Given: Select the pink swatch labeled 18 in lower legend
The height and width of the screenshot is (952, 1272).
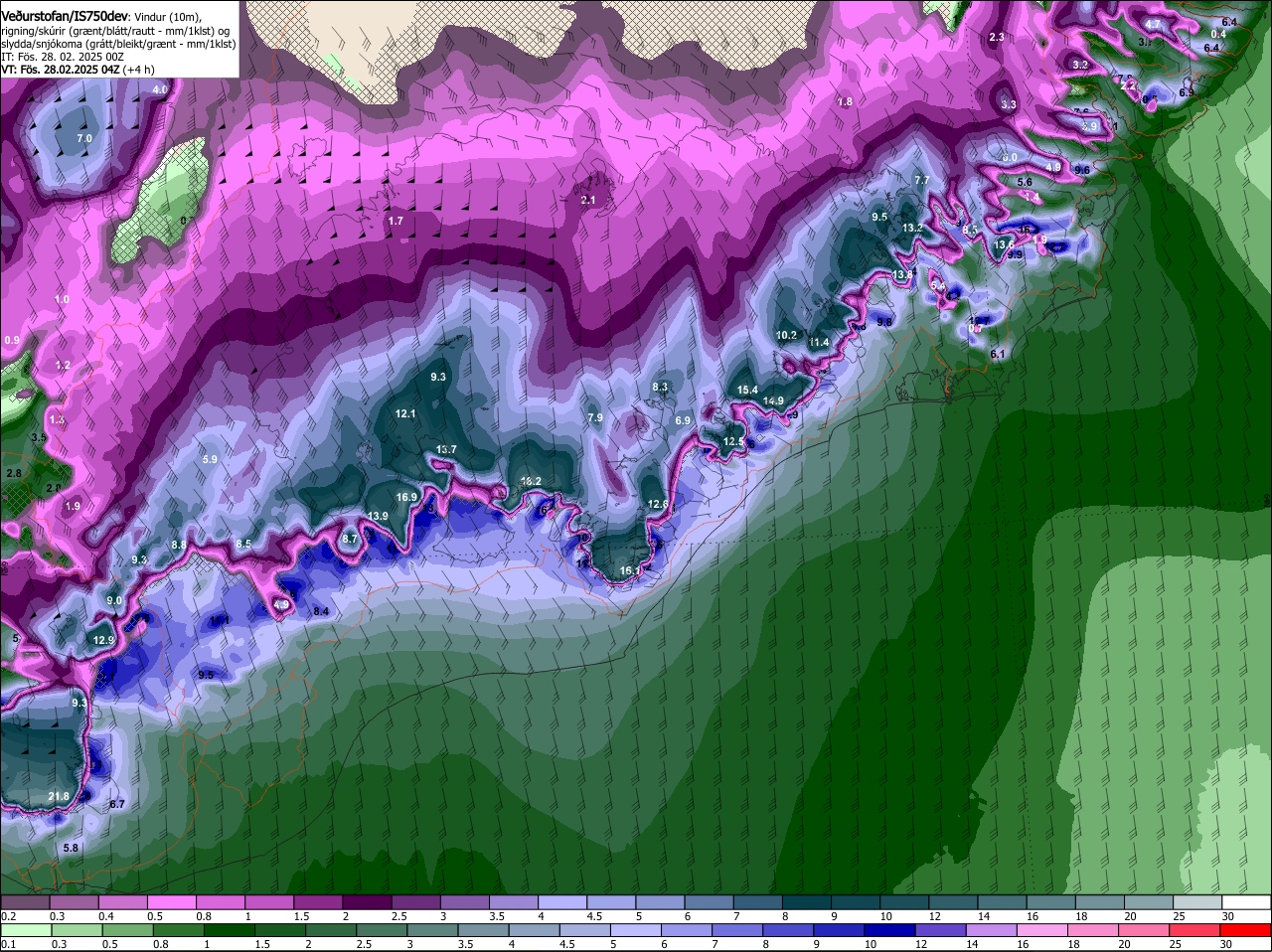Looking at the screenshot, I should [1095, 930].
